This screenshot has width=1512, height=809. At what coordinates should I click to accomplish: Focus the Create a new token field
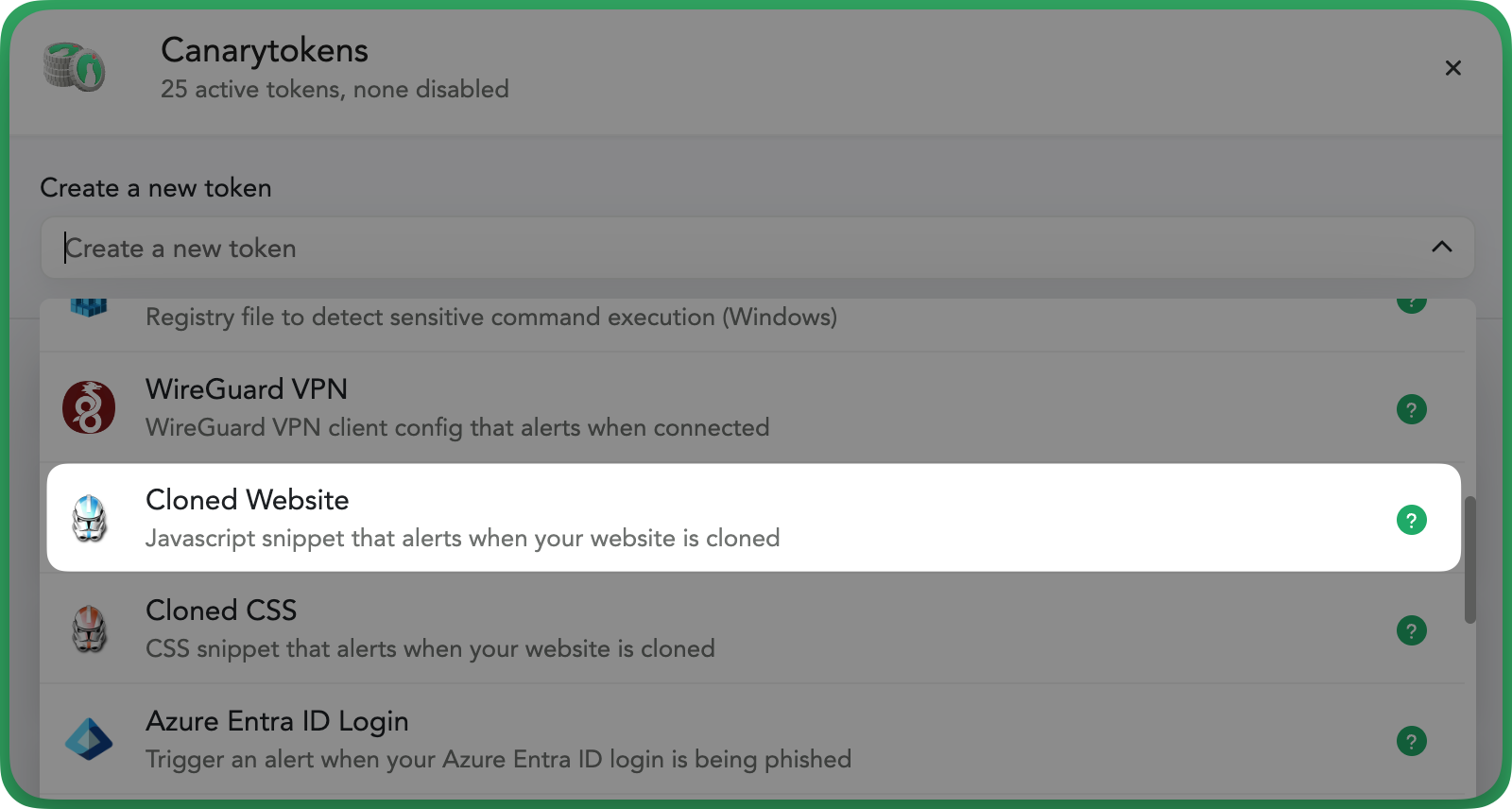(x=757, y=248)
